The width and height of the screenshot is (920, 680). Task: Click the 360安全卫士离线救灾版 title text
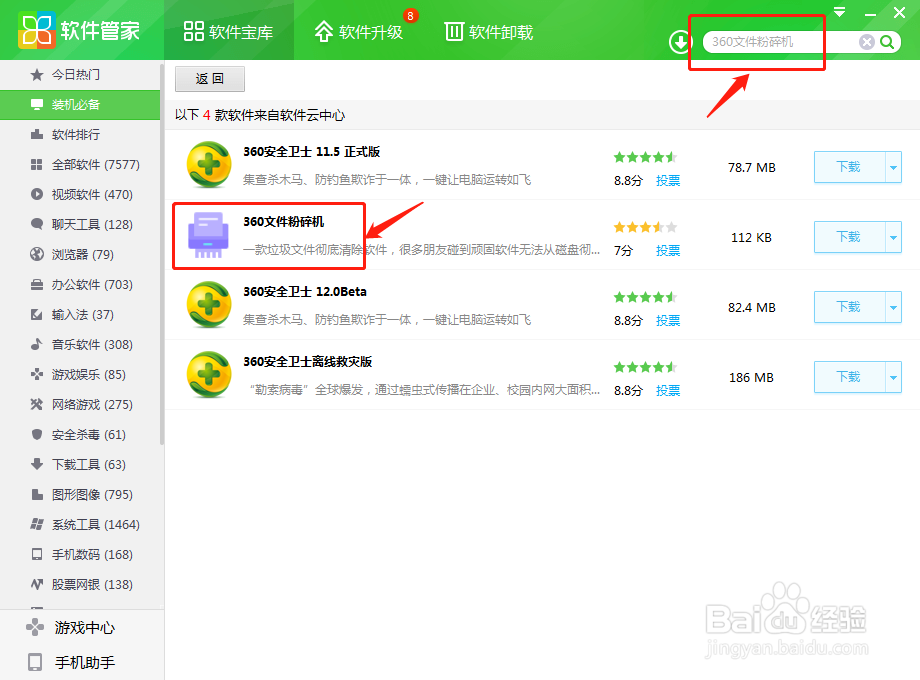pos(307,361)
